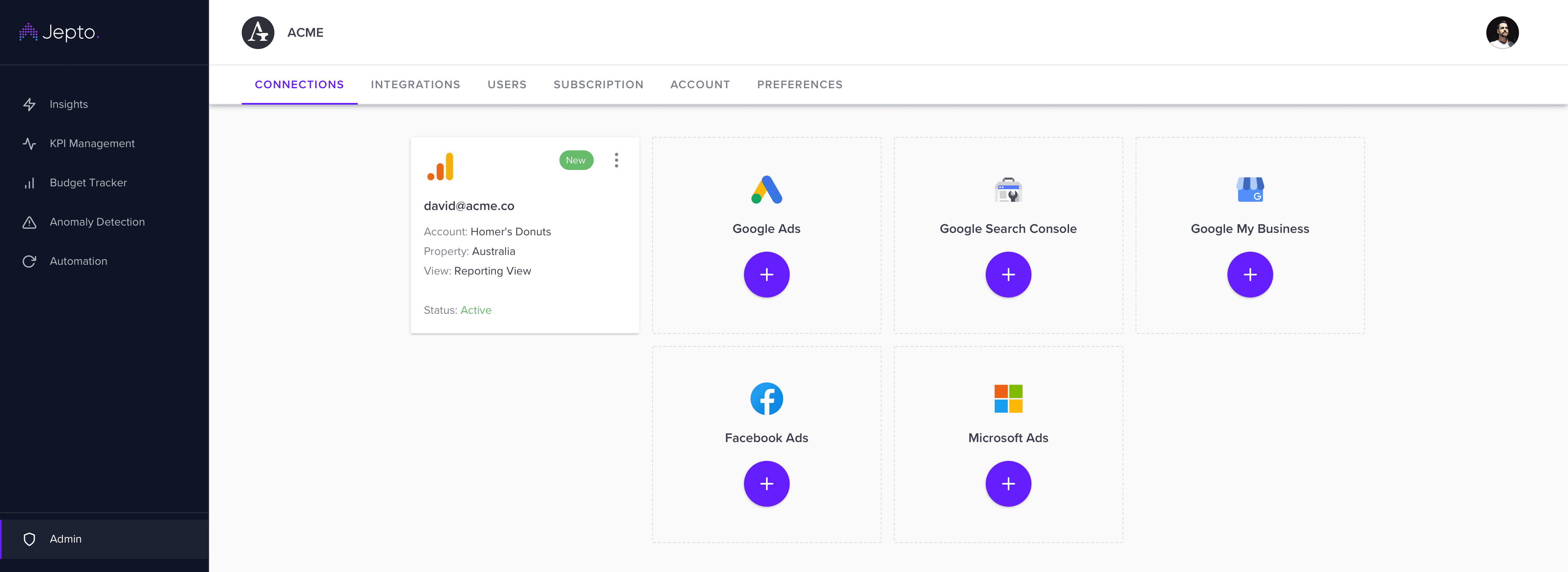Add a Google Ads connection
The width and height of the screenshot is (1568, 572).
(x=766, y=275)
